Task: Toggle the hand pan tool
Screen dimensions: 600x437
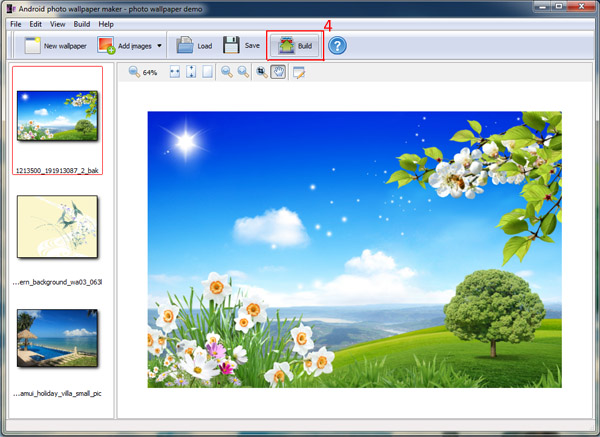Action: pos(278,73)
